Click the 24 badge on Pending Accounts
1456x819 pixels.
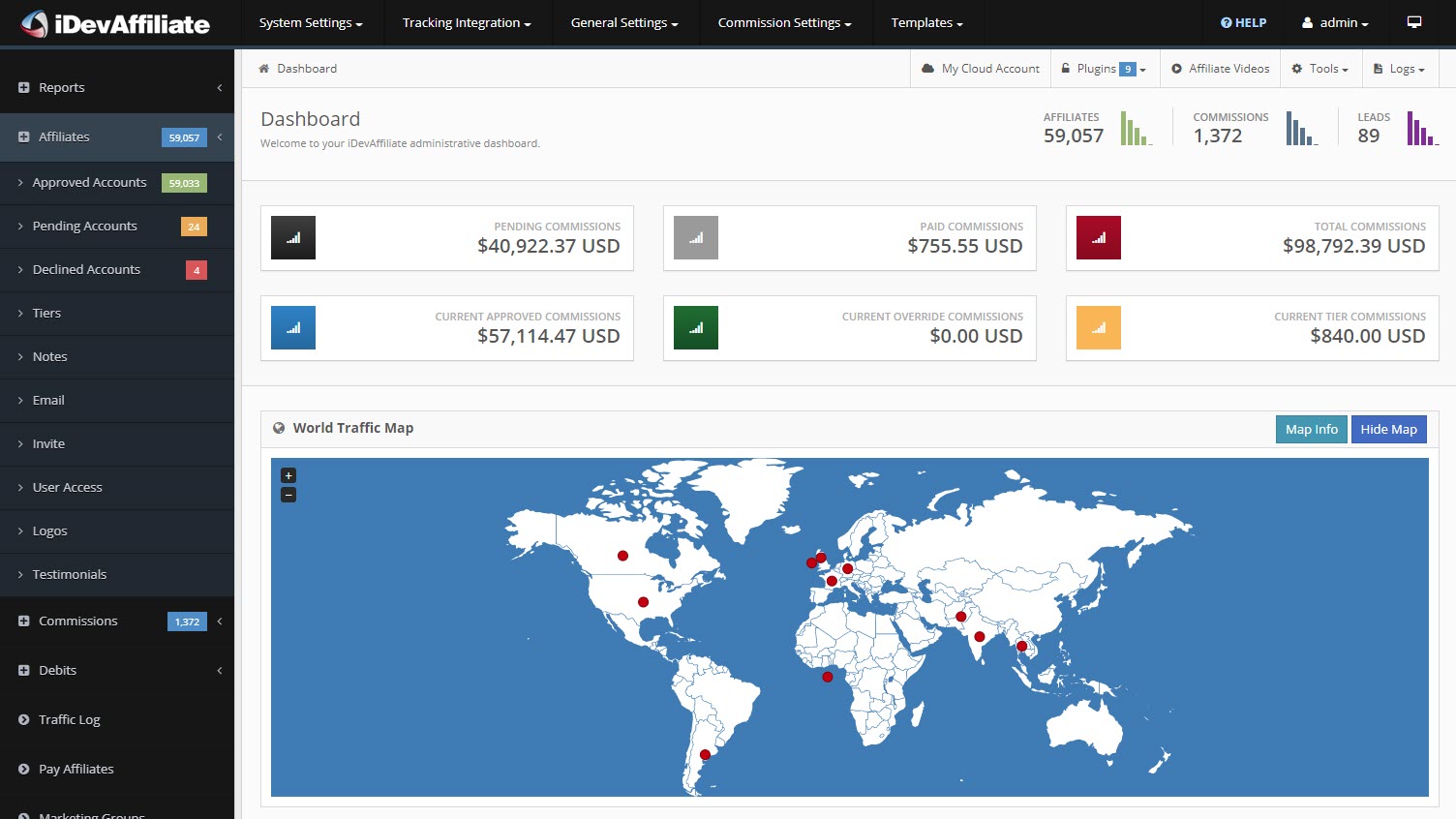pos(194,227)
